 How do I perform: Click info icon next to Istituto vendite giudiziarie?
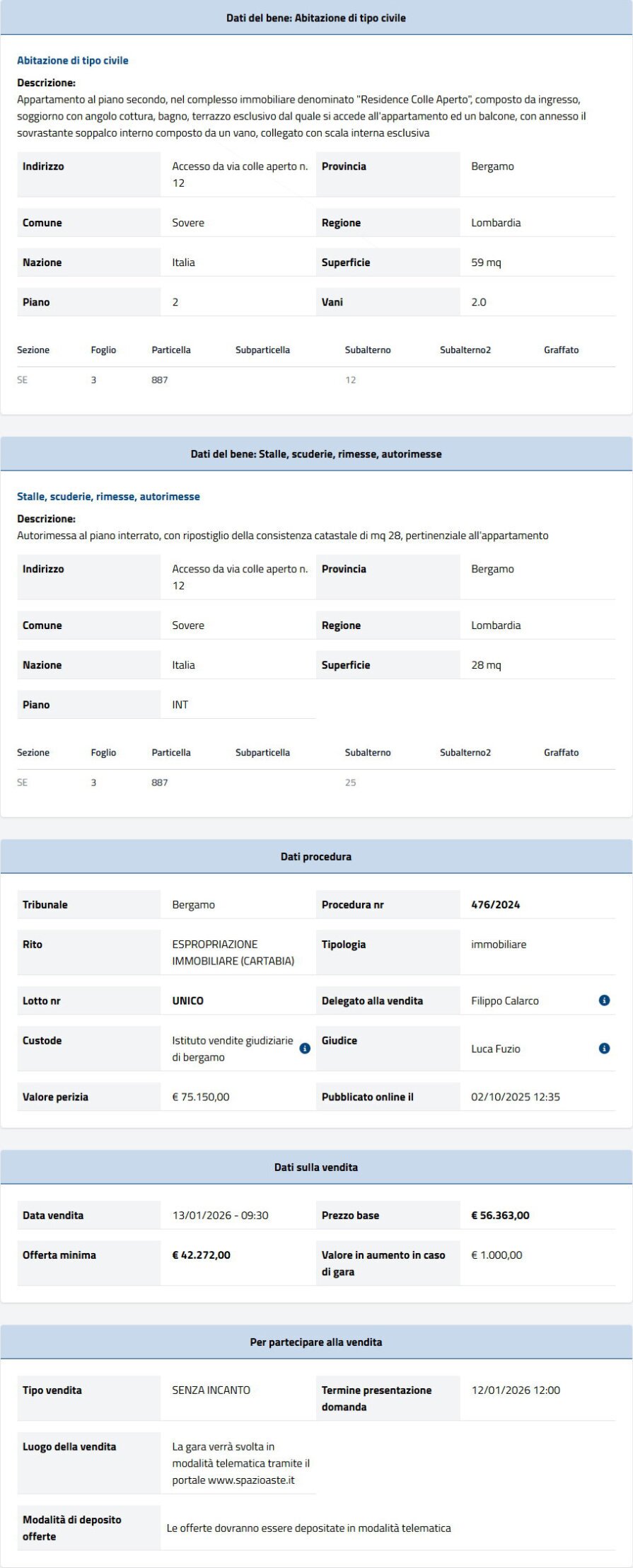pos(304,1049)
